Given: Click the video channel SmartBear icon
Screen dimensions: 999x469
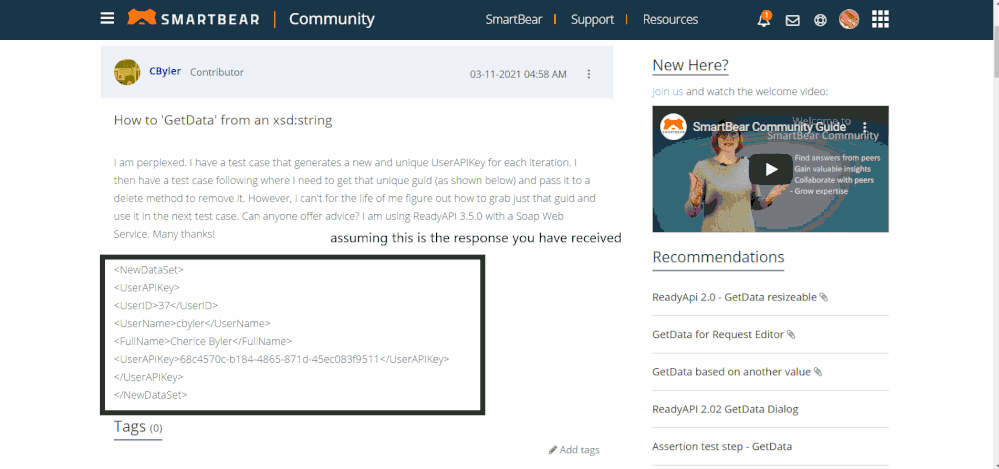Looking at the screenshot, I should click(673, 126).
